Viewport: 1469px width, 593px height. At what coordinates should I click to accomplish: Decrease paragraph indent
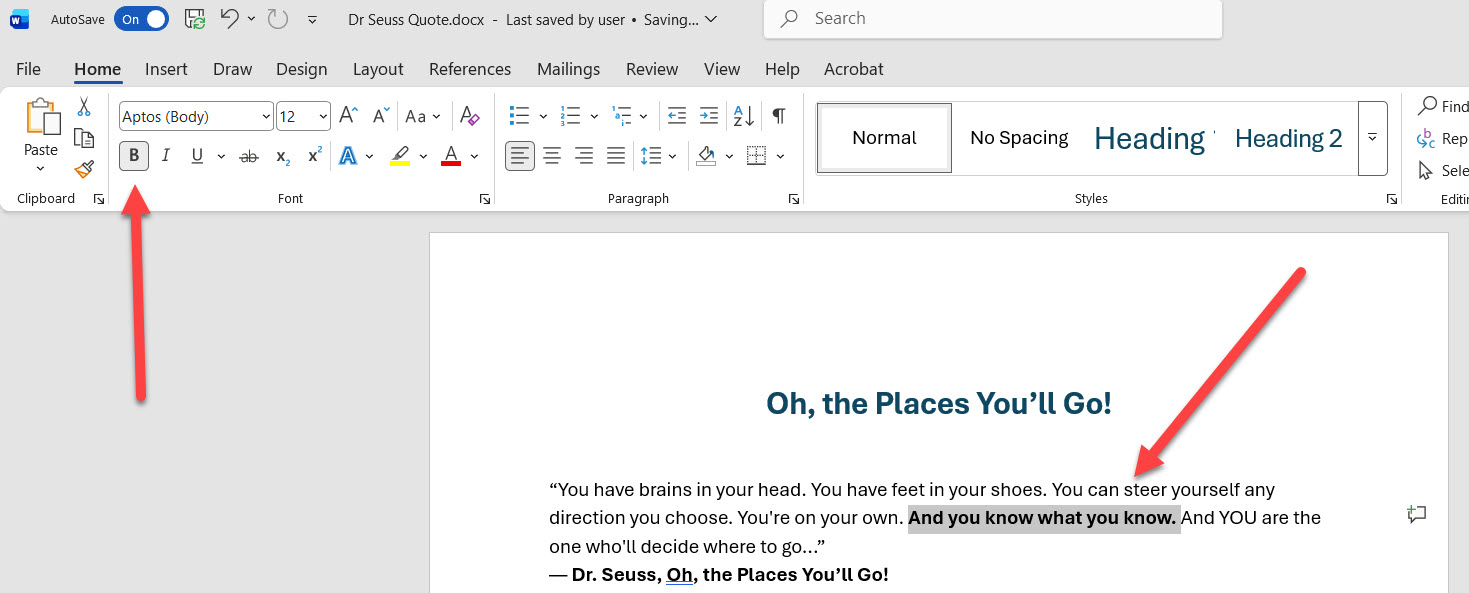(x=677, y=116)
